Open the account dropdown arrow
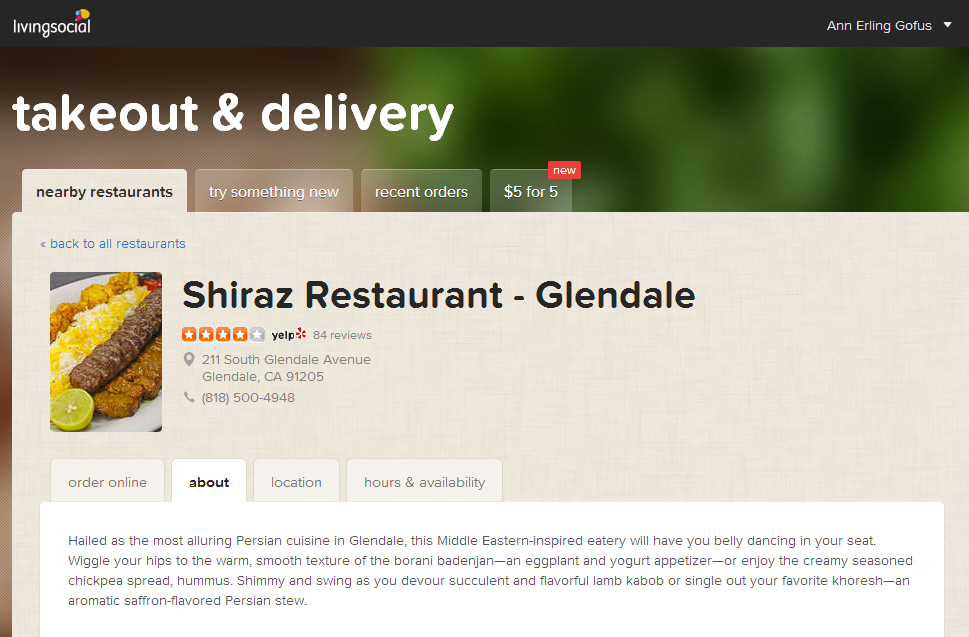Screen dimensions: 969x637 (947, 25)
